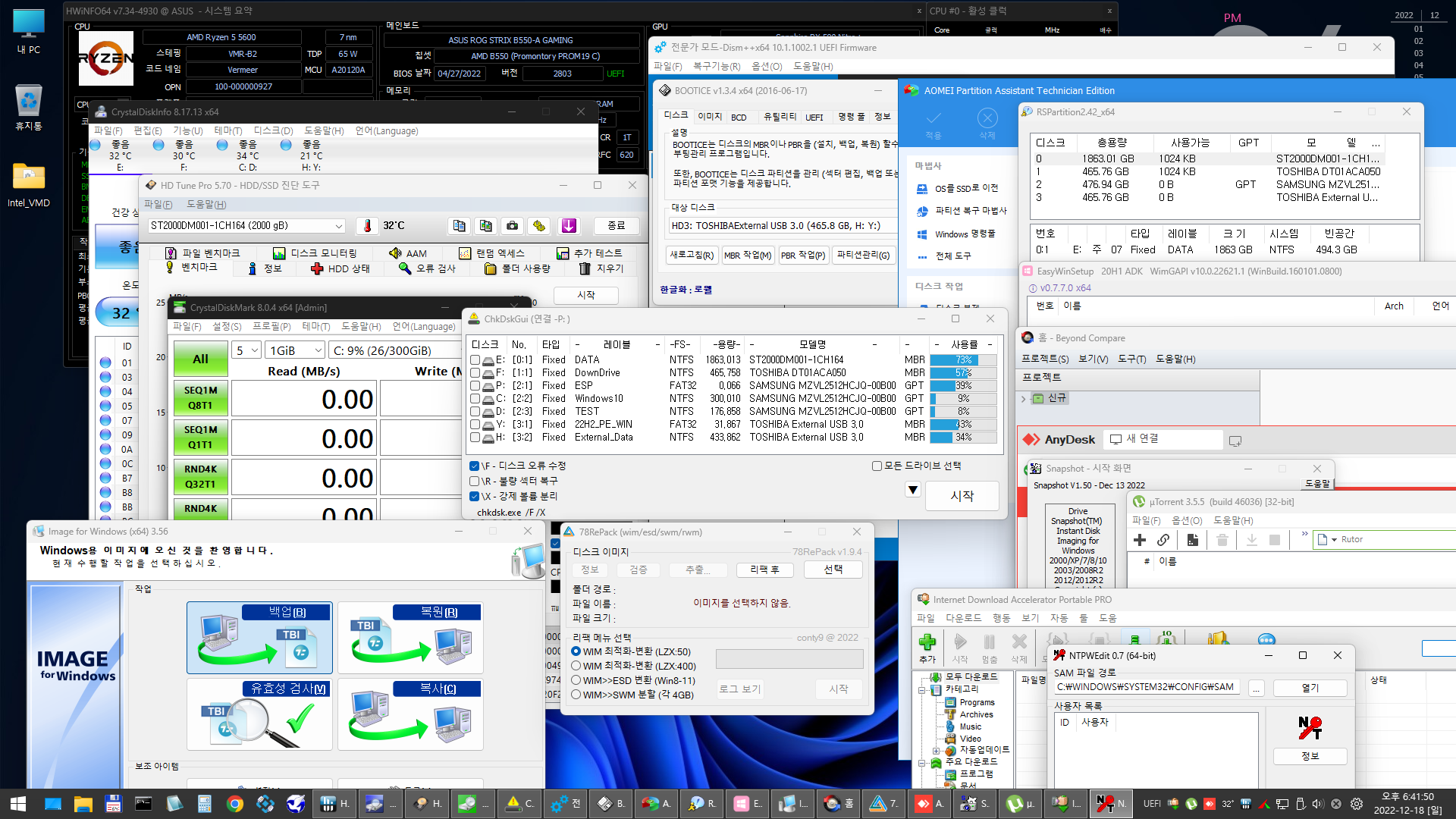Image resolution: width=1456 pixels, height=819 pixels.
Task: Select 'WIM>>ESD 변환 (Win8-11)' radio button
Action: coord(576,680)
